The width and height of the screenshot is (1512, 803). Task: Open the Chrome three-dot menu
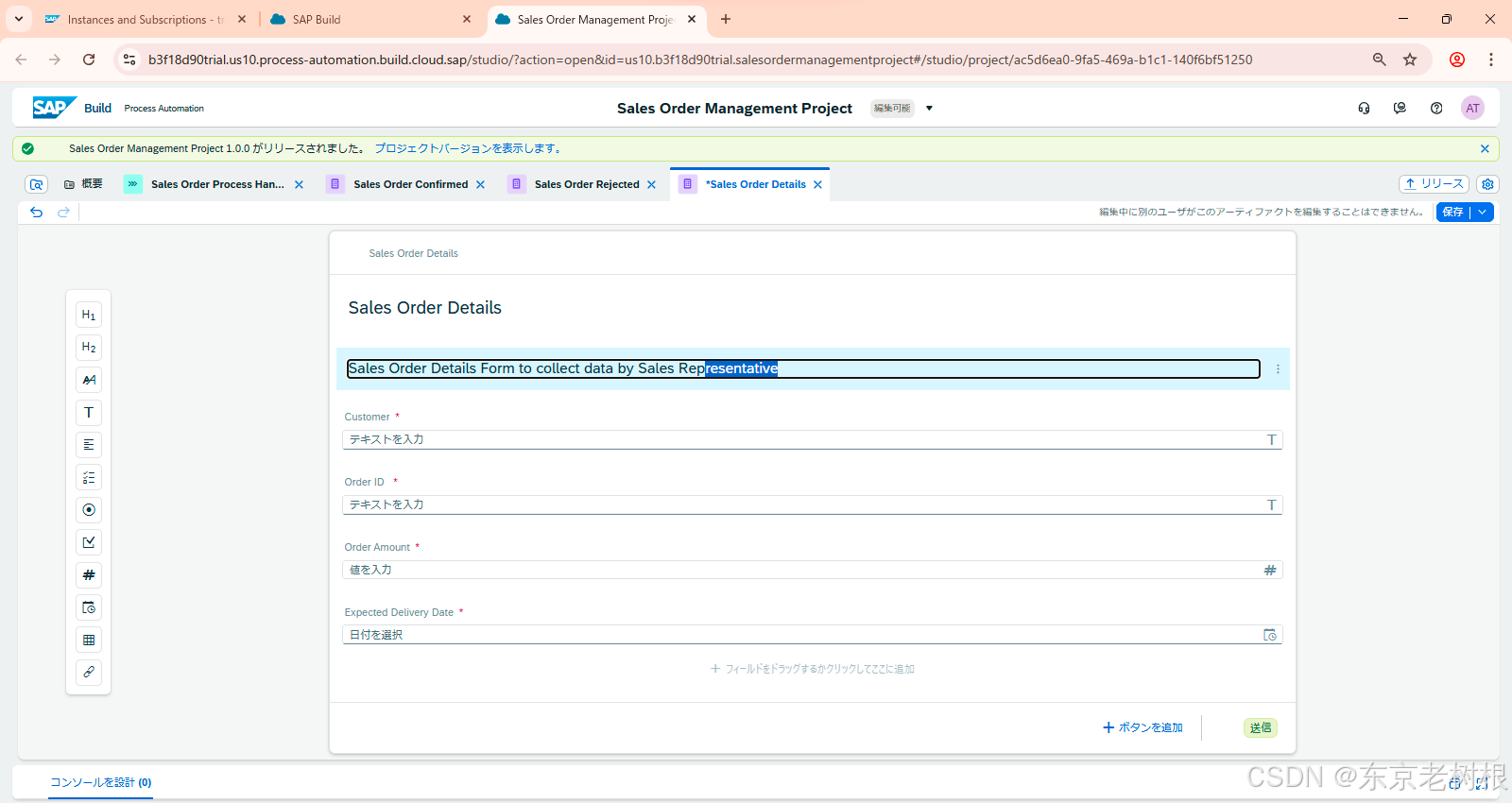coord(1491,60)
